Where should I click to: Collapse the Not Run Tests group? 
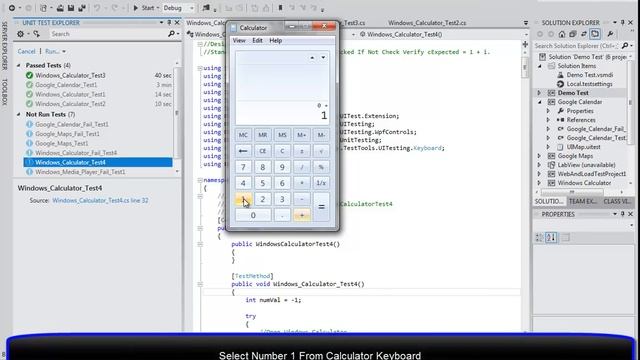pyautogui.click(x=19, y=115)
